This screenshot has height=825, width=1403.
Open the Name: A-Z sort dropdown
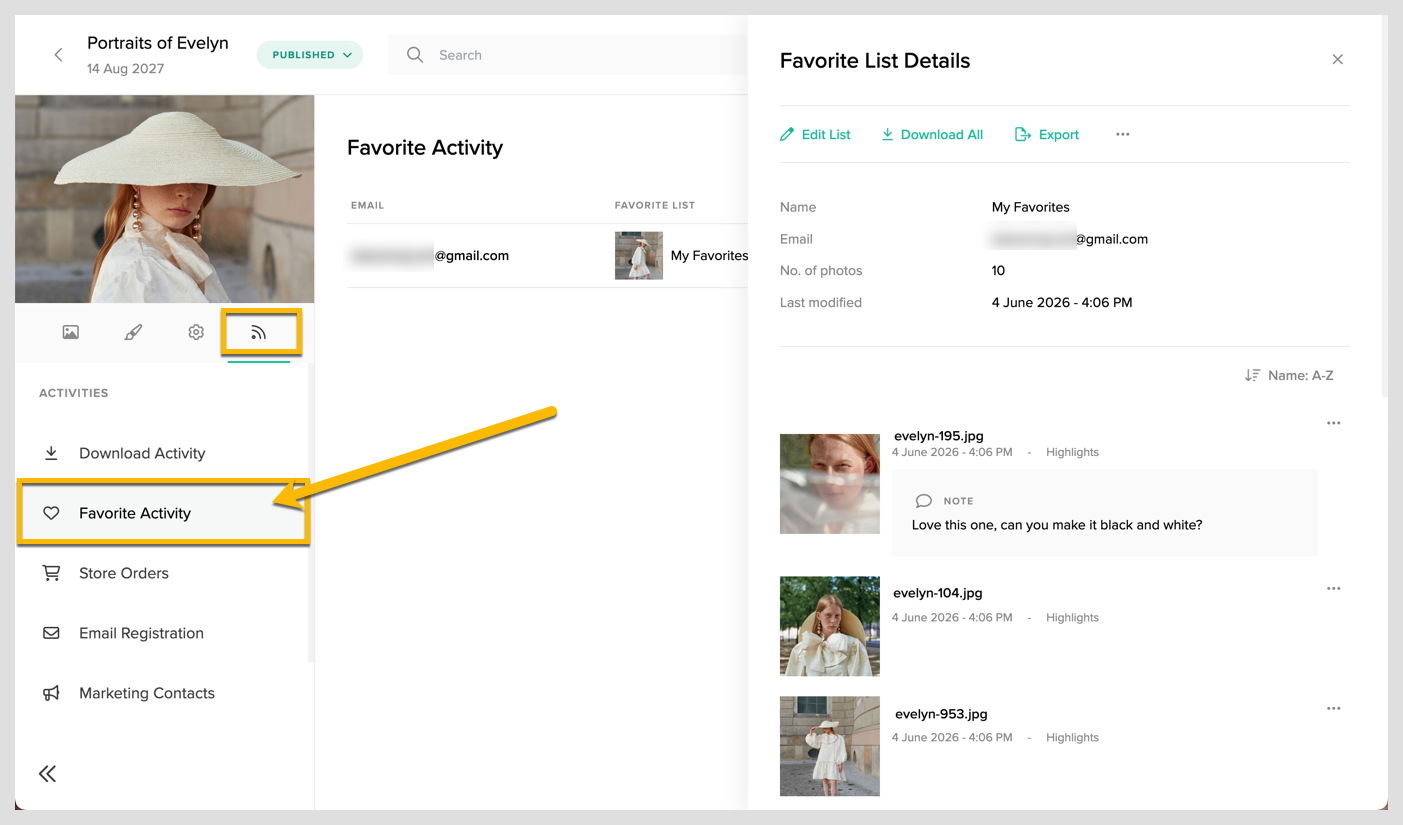(x=1289, y=375)
